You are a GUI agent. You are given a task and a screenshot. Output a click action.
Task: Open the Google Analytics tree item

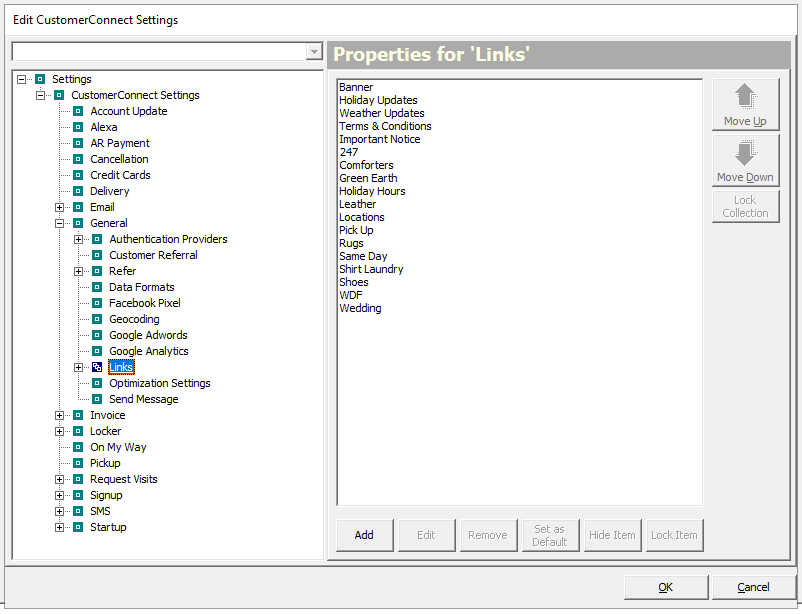point(149,351)
